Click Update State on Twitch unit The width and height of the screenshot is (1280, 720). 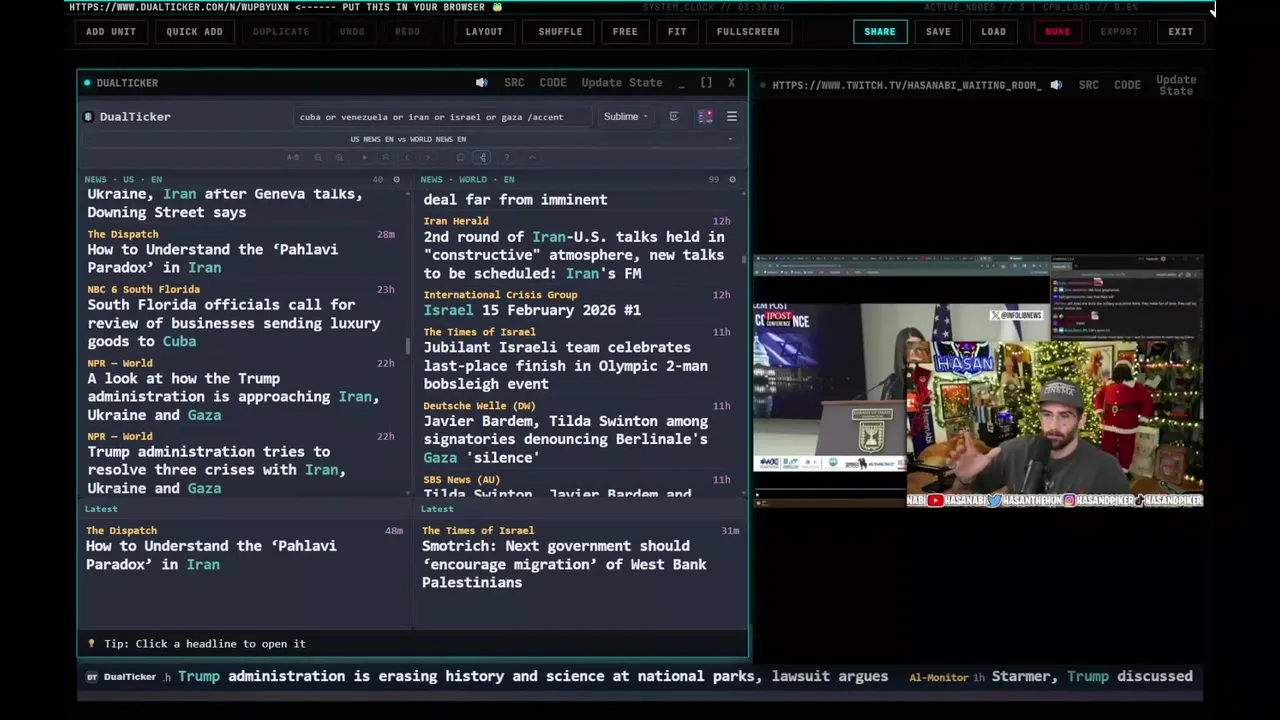click(x=1176, y=85)
